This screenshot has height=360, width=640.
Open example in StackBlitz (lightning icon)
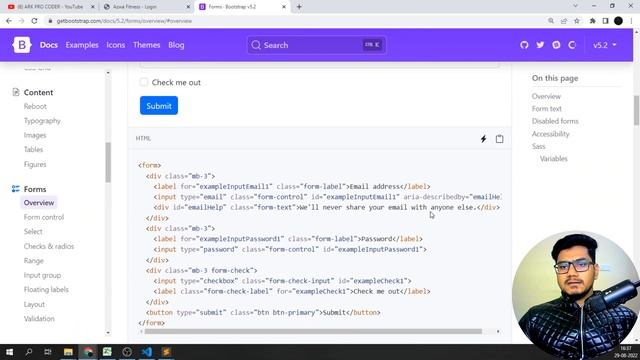coord(483,139)
